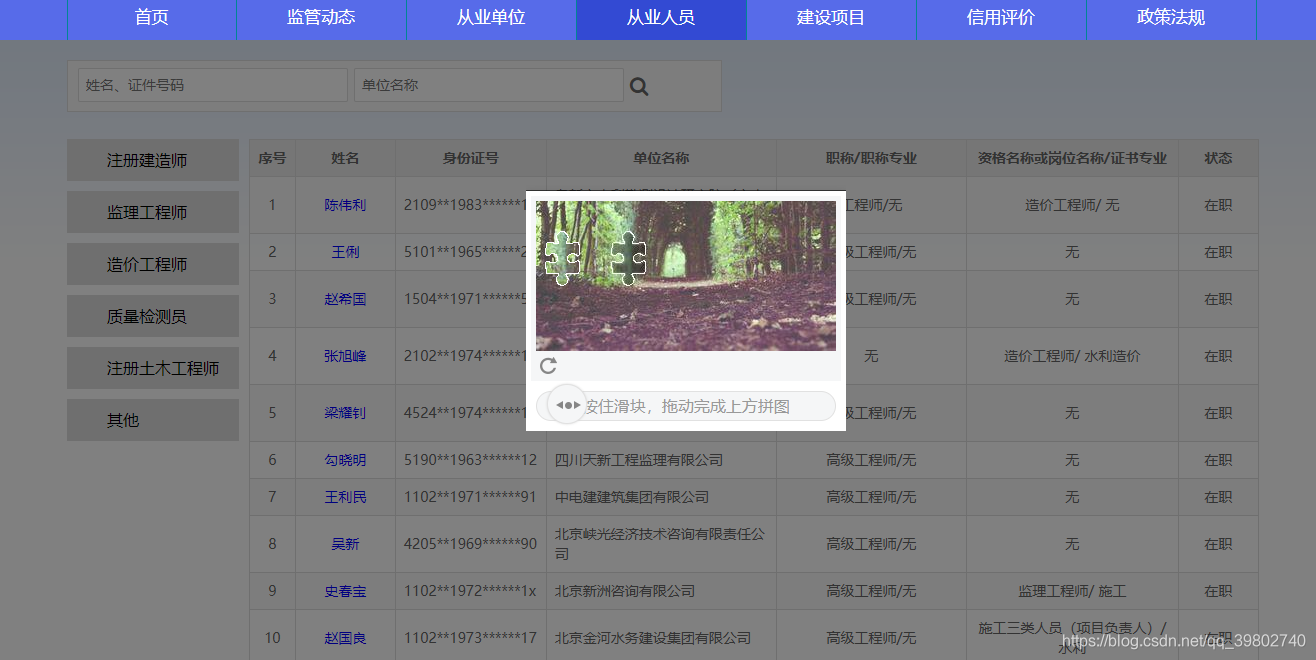The height and width of the screenshot is (660, 1316).
Task: Open the 信用评价 page
Action: [x=1001, y=19]
